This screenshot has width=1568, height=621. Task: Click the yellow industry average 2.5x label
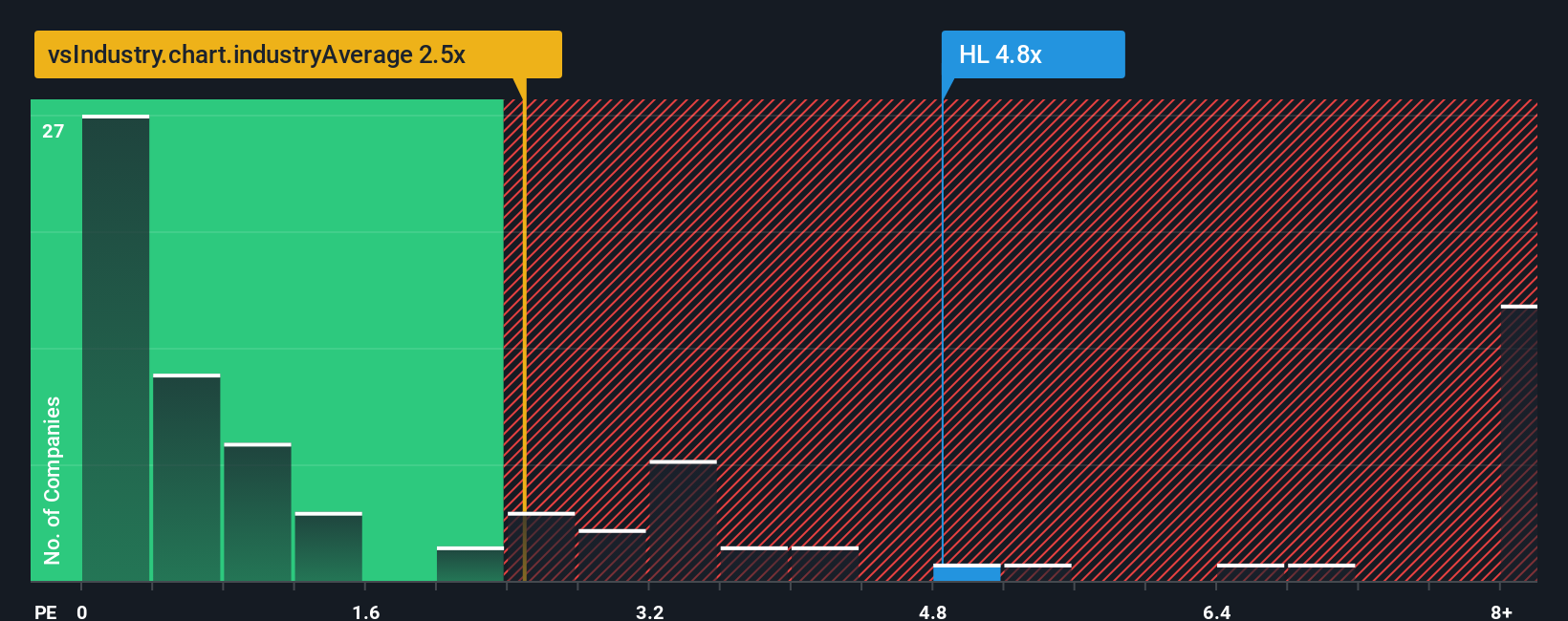[298, 54]
